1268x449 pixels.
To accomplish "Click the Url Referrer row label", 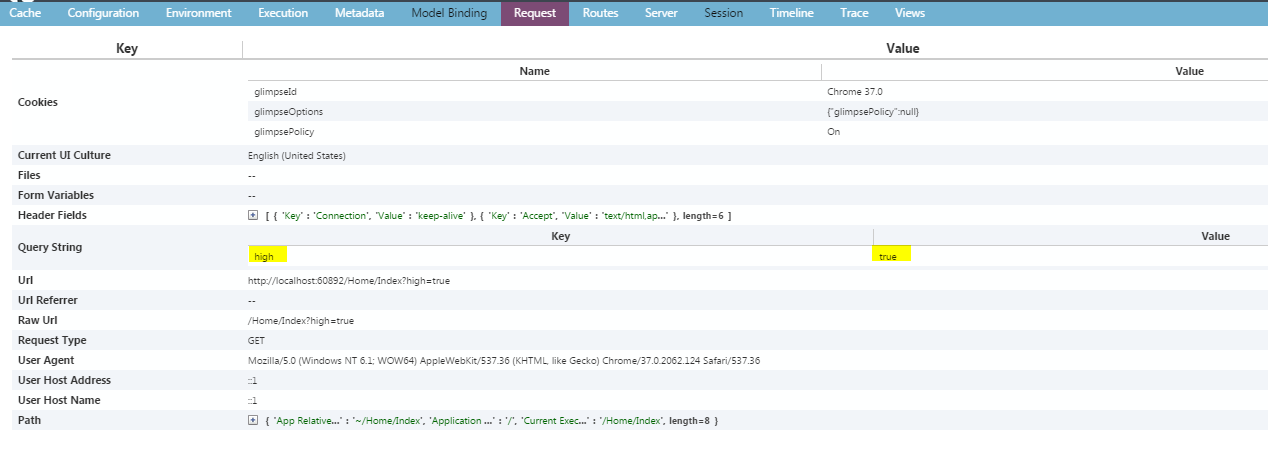I will 48,300.
